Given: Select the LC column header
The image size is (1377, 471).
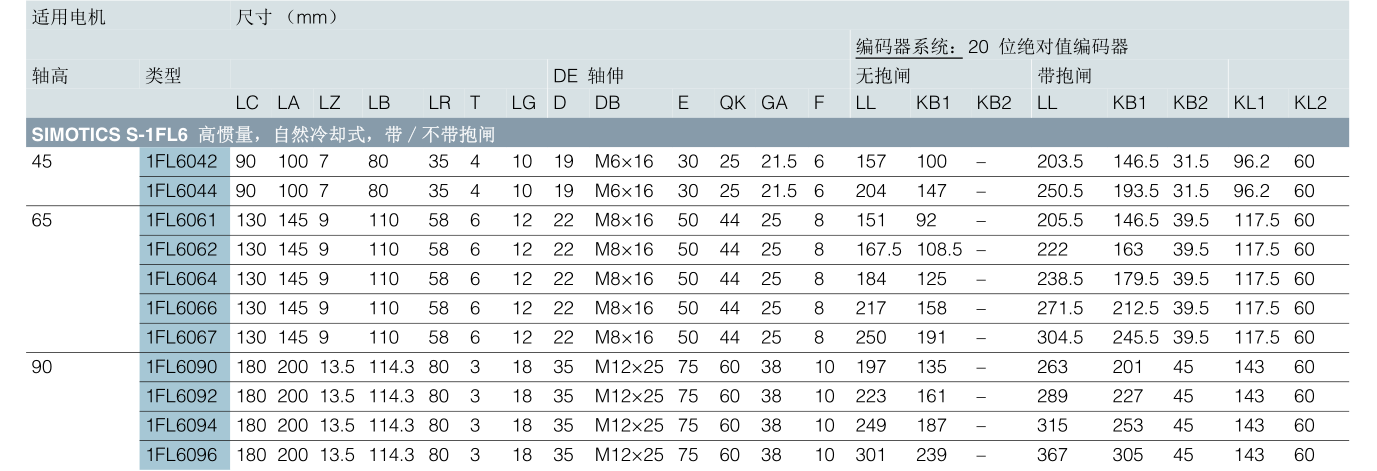Looking at the screenshot, I should click(247, 103).
